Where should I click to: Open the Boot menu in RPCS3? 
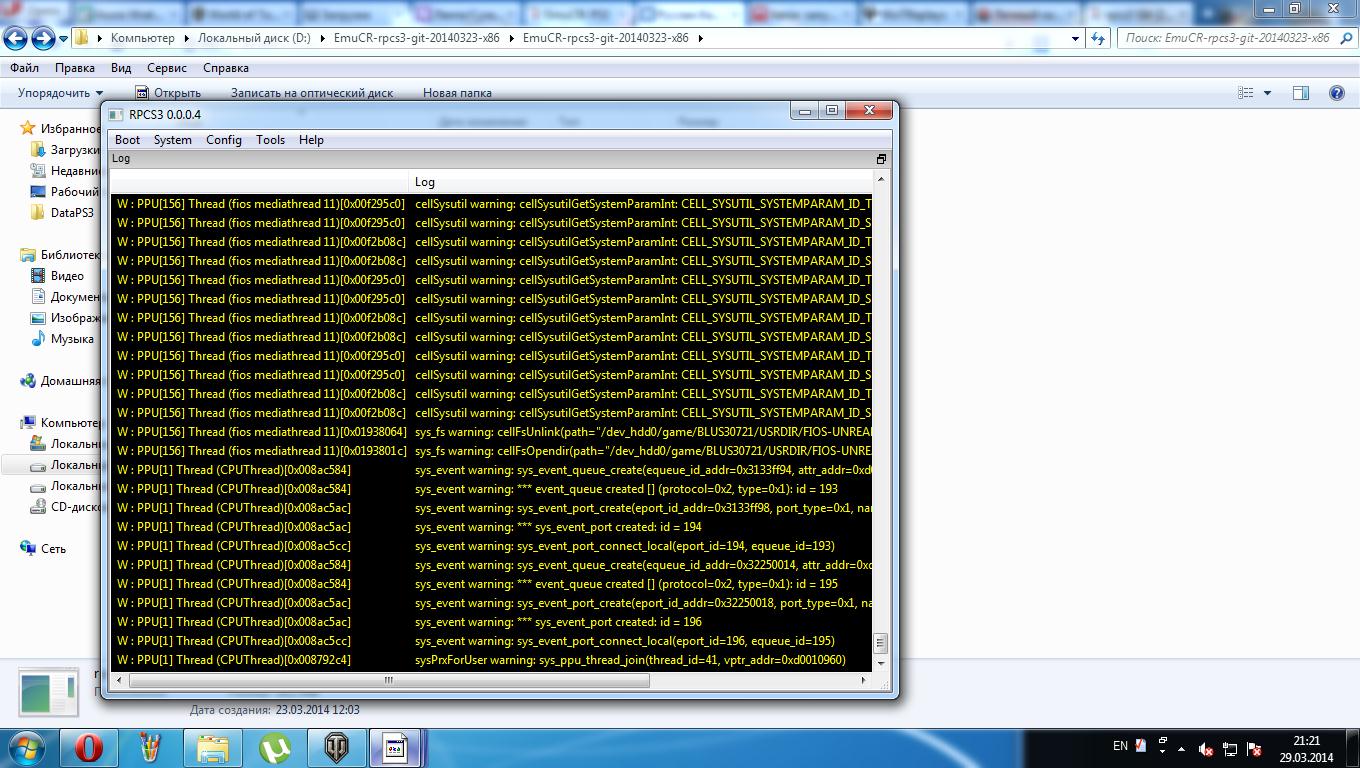coord(127,140)
